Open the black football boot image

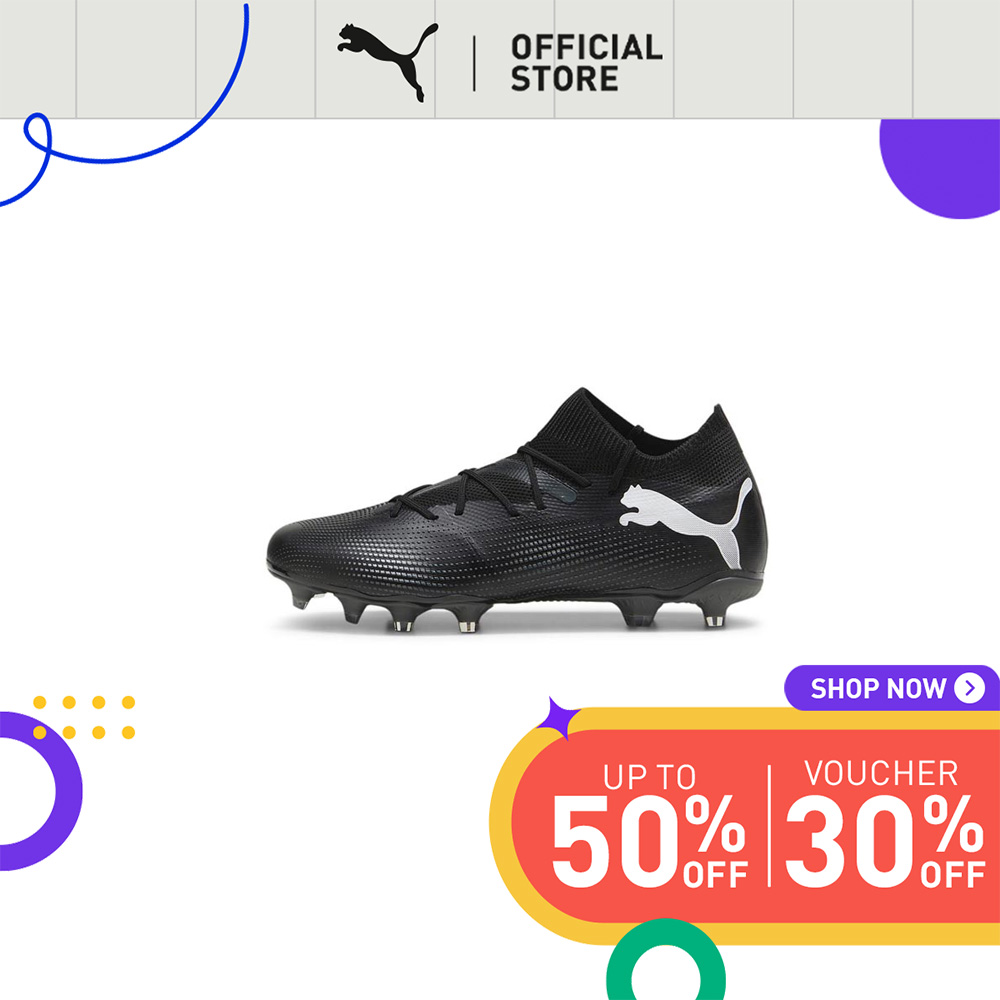point(517,510)
